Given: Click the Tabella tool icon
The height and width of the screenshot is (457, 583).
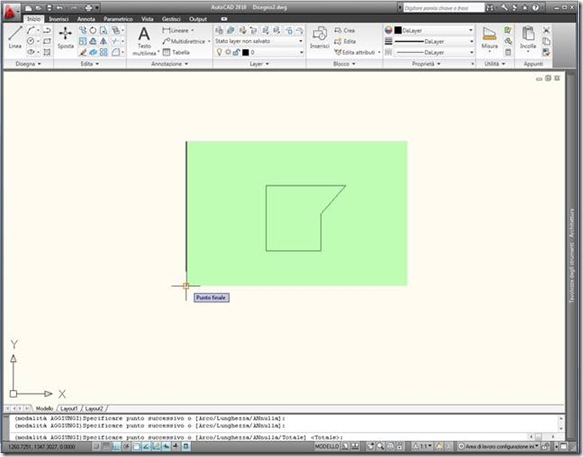Looking at the screenshot, I should 166,52.
